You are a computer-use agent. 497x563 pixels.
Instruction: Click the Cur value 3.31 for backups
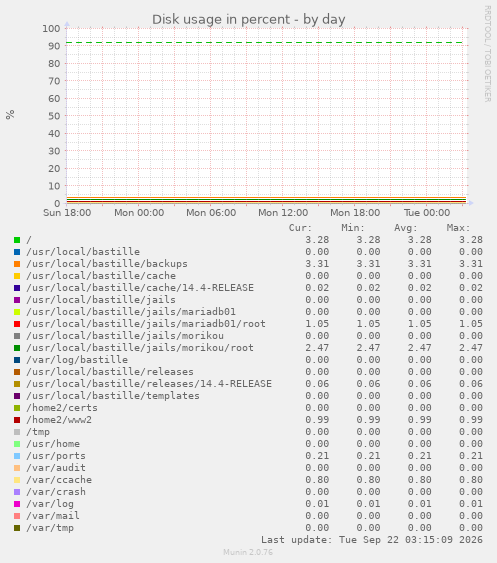[317, 264]
